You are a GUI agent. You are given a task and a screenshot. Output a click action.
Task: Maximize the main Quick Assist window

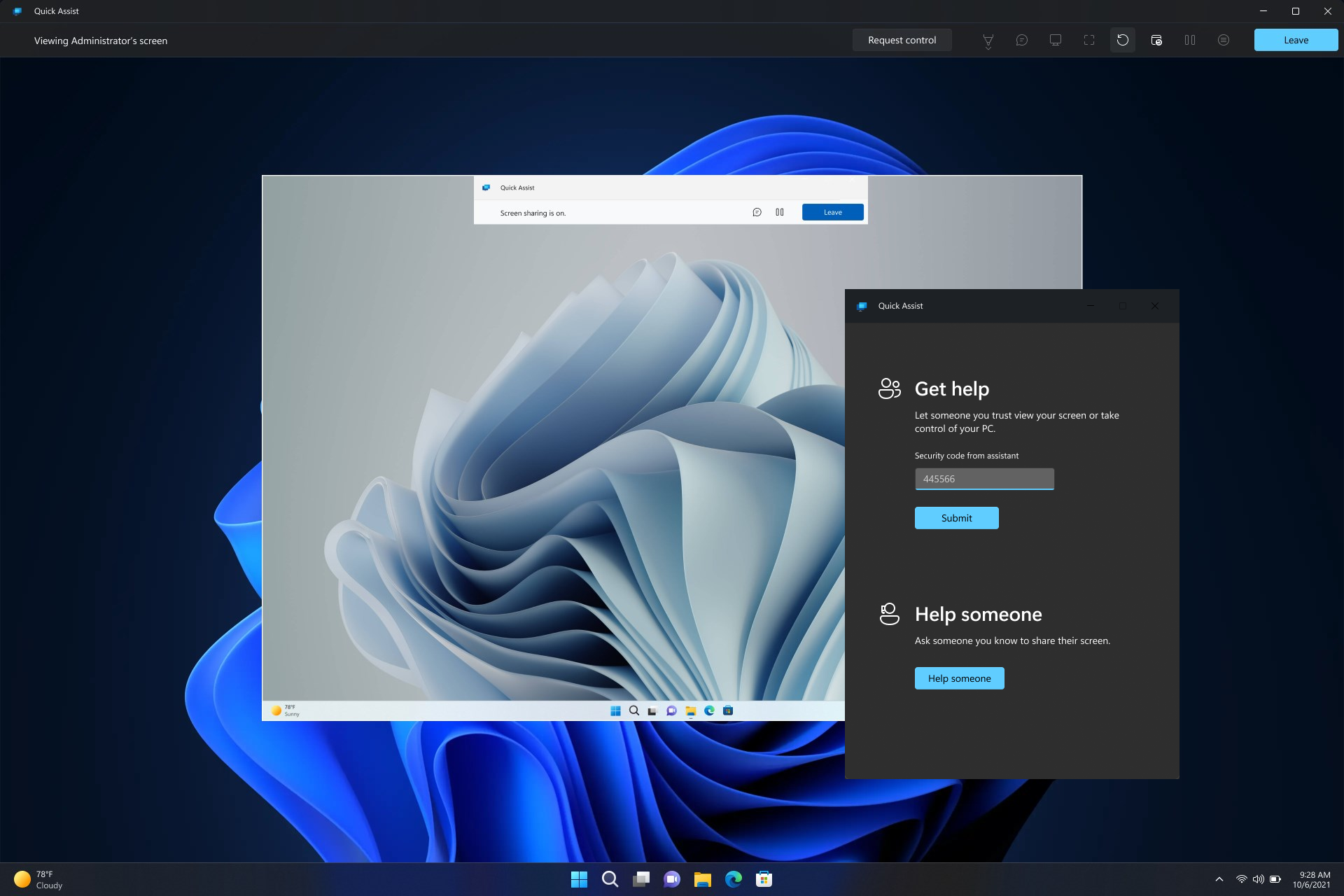pyautogui.click(x=1295, y=11)
